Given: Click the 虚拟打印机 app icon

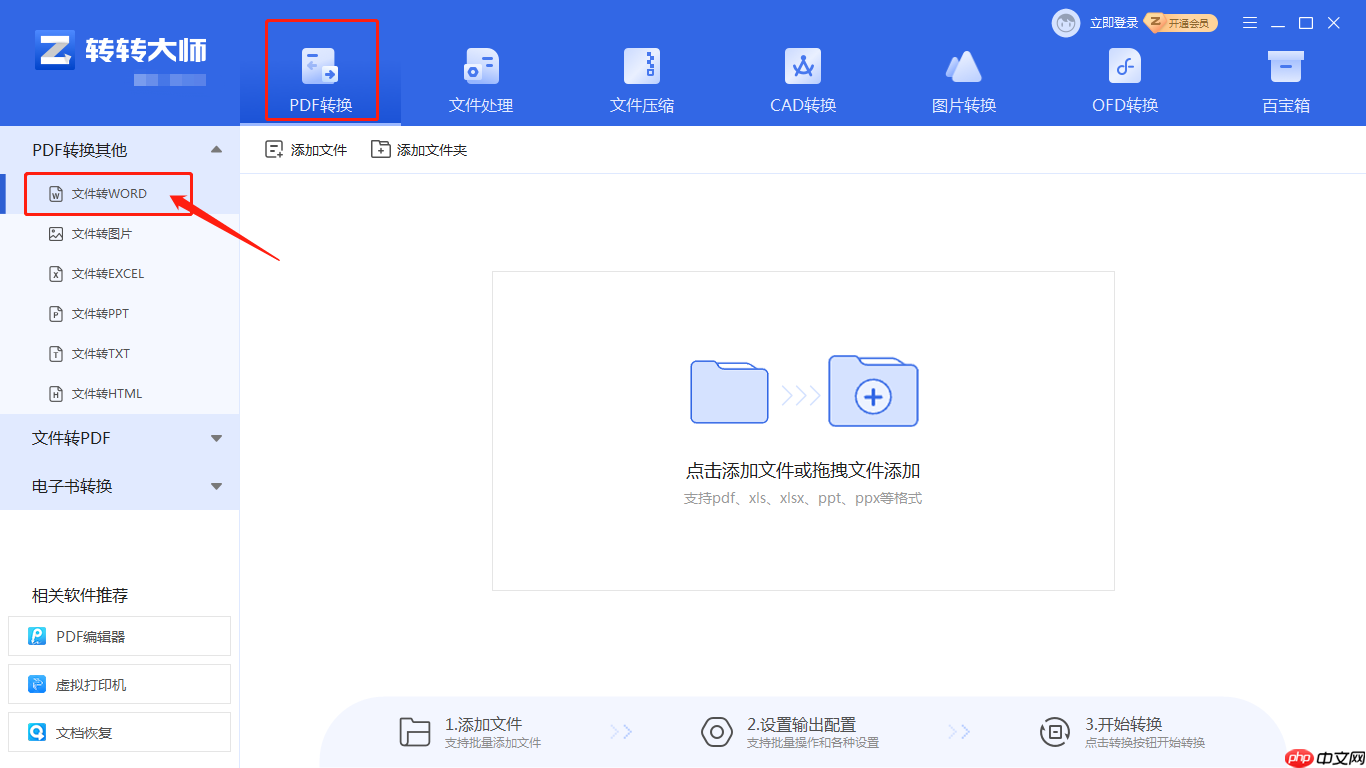Looking at the screenshot, I should (x=37, y=684).
